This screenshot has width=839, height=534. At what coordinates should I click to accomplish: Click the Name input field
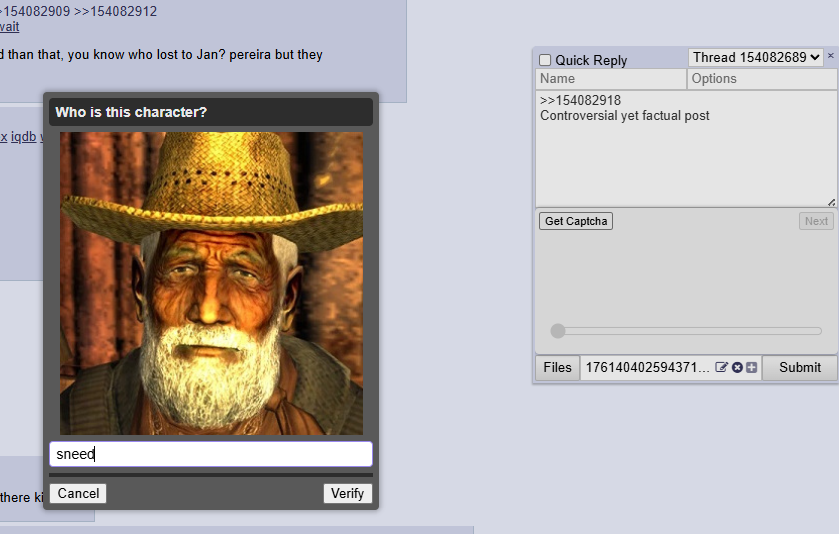pyautogui.click(x=611, y=79)
